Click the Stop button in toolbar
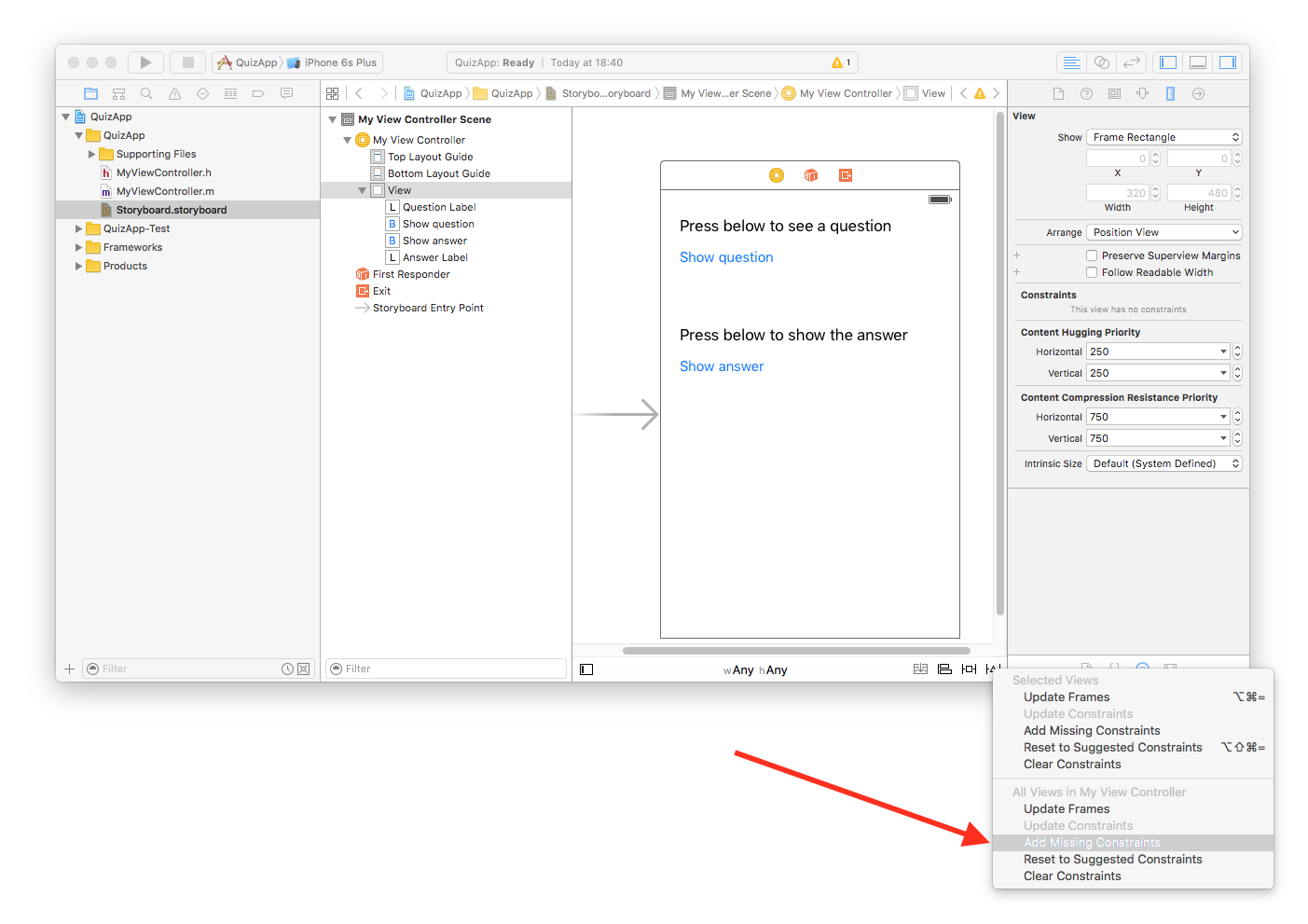Image resolution: width=1308 pixels, height=924 pixels. click(187, 62)
